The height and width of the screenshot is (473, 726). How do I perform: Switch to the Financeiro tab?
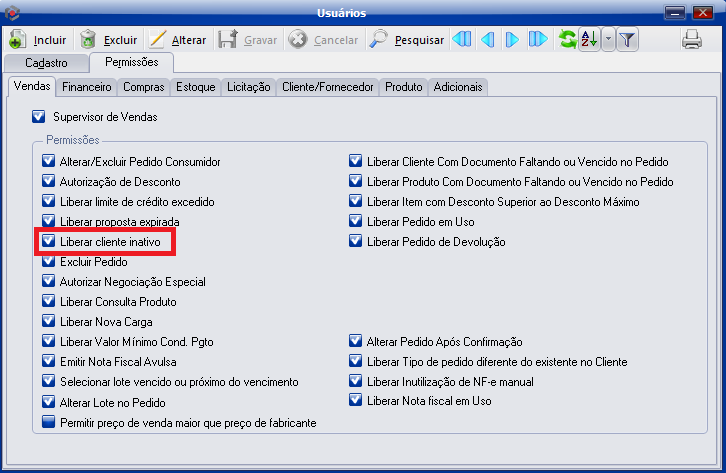(x=85, y=87)
